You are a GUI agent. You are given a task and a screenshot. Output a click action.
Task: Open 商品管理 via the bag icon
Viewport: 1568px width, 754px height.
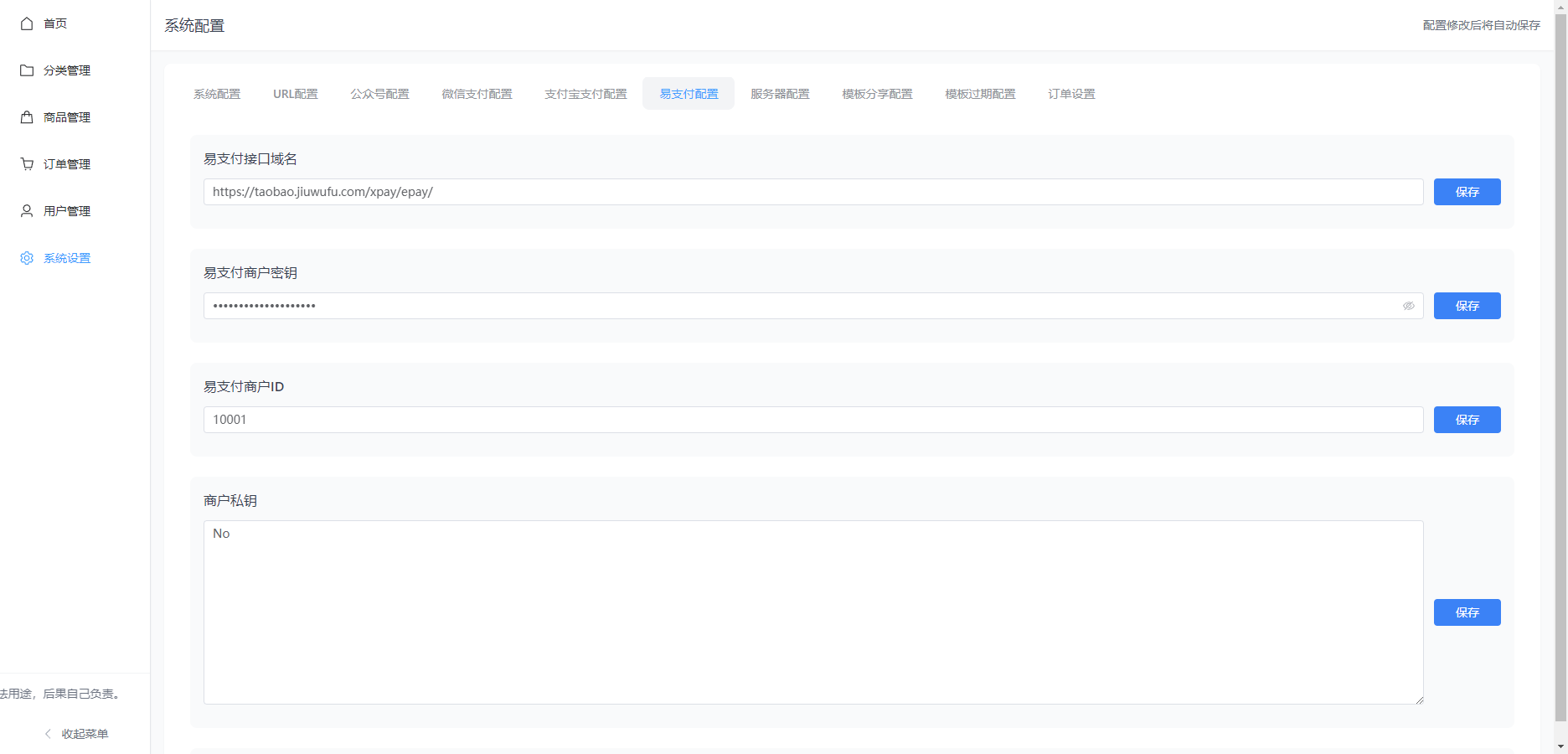tap(26, 117)
